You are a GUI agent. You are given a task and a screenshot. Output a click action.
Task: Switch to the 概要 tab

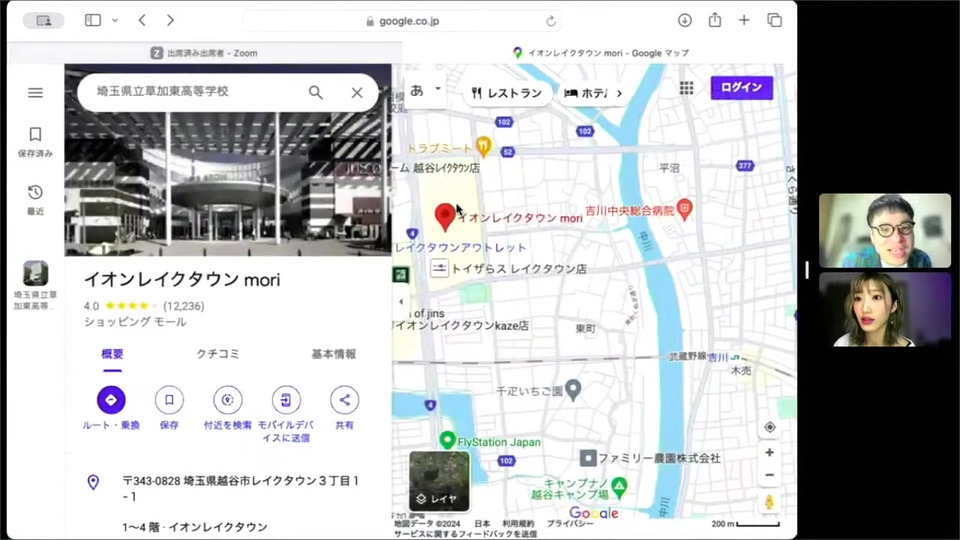click(x=112, y=354)
